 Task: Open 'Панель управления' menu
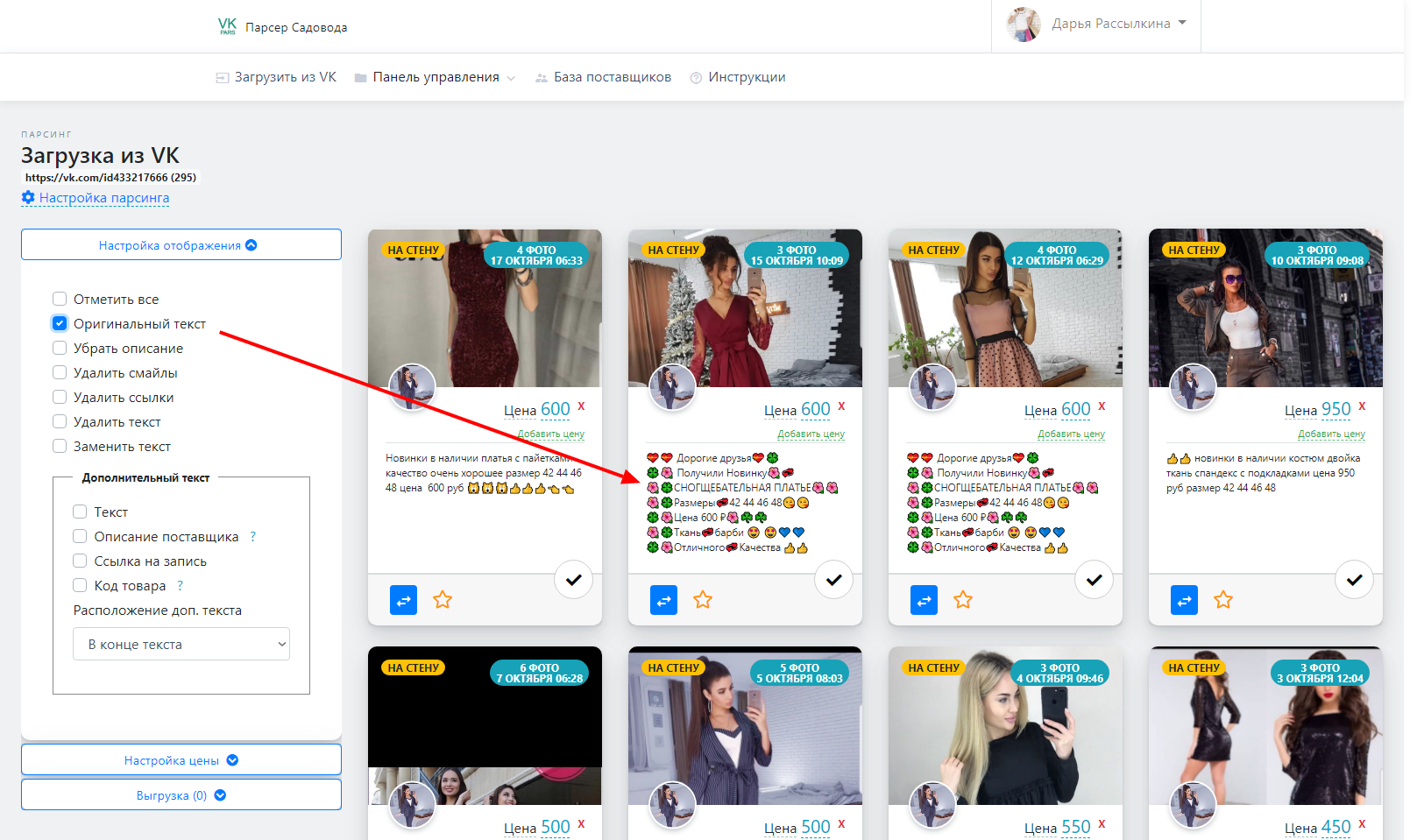click(436, 77)
